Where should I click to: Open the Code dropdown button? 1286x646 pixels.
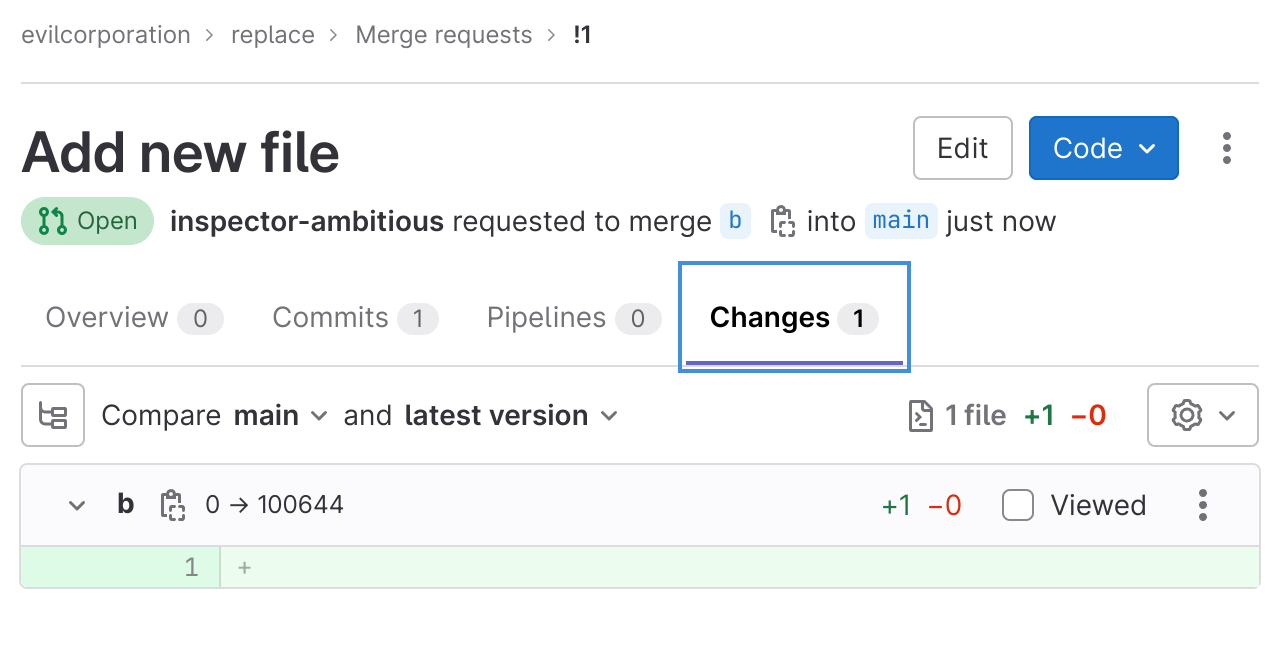[1103, 148]
